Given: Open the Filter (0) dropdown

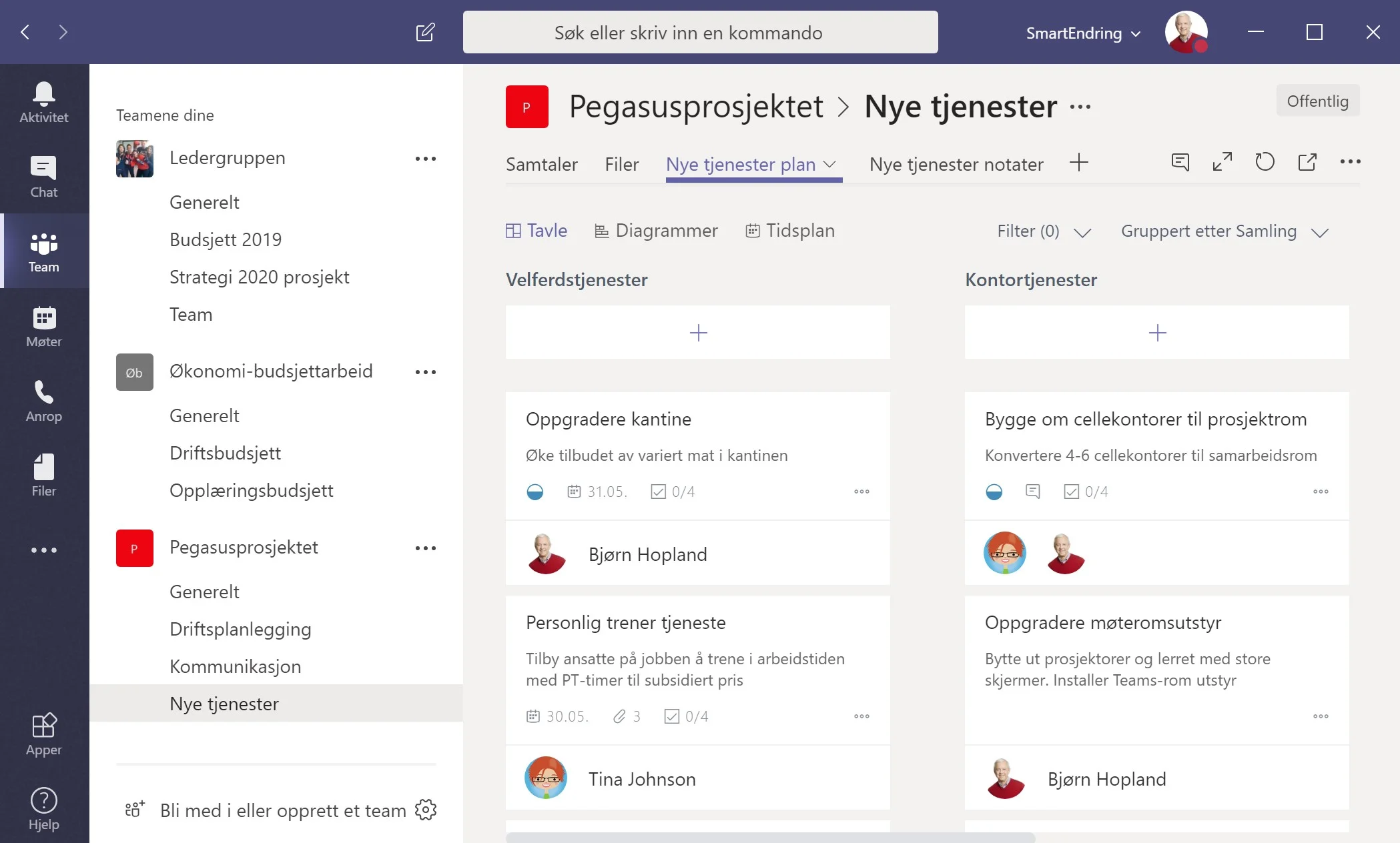Looking at the screenshot, I should (1044, 231).
